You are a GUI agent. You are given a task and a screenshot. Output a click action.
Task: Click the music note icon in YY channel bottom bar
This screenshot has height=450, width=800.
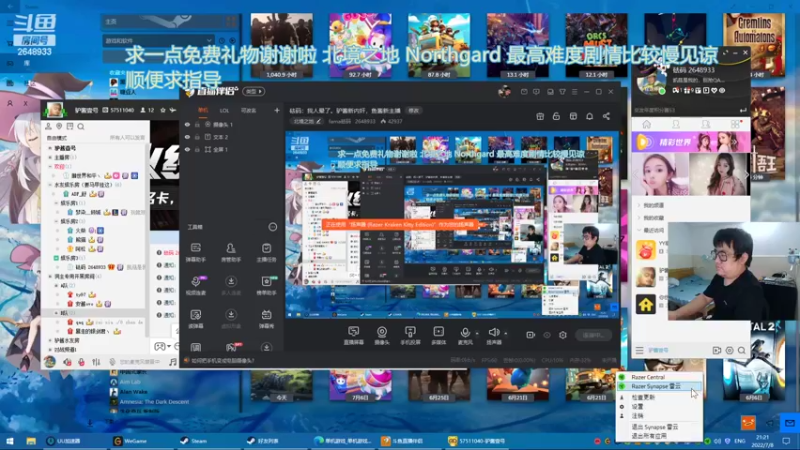172,362
